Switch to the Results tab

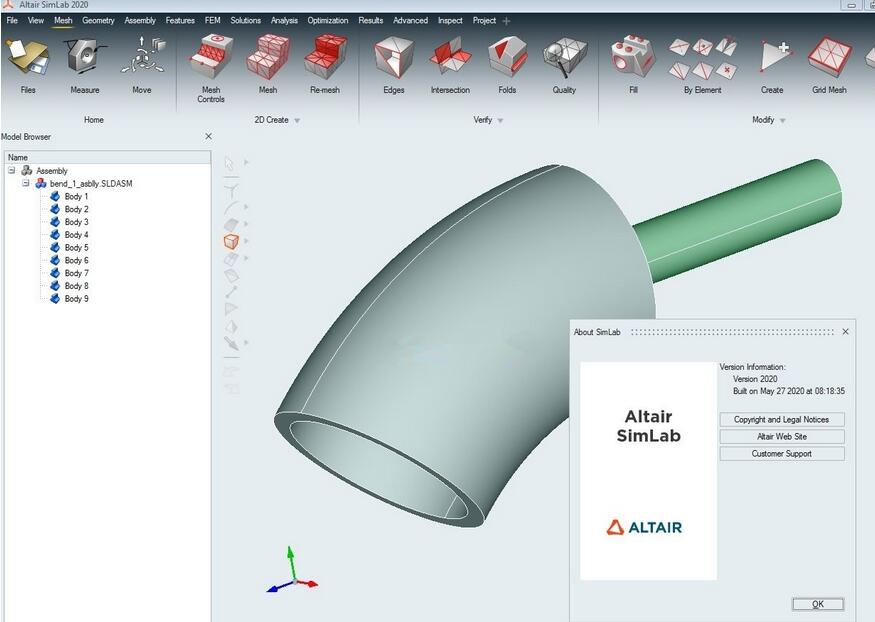click(x=371, y=21)
